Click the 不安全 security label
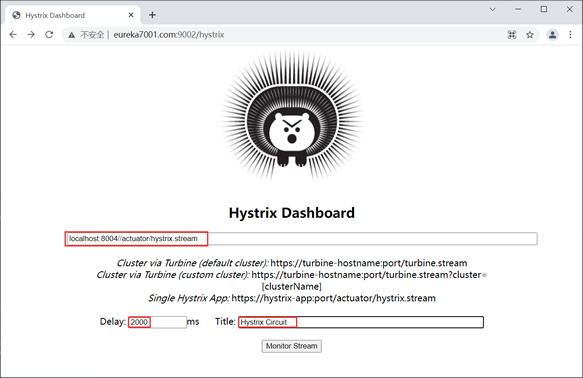This screenshot has height=378, width=583. (x=92, y=35)
